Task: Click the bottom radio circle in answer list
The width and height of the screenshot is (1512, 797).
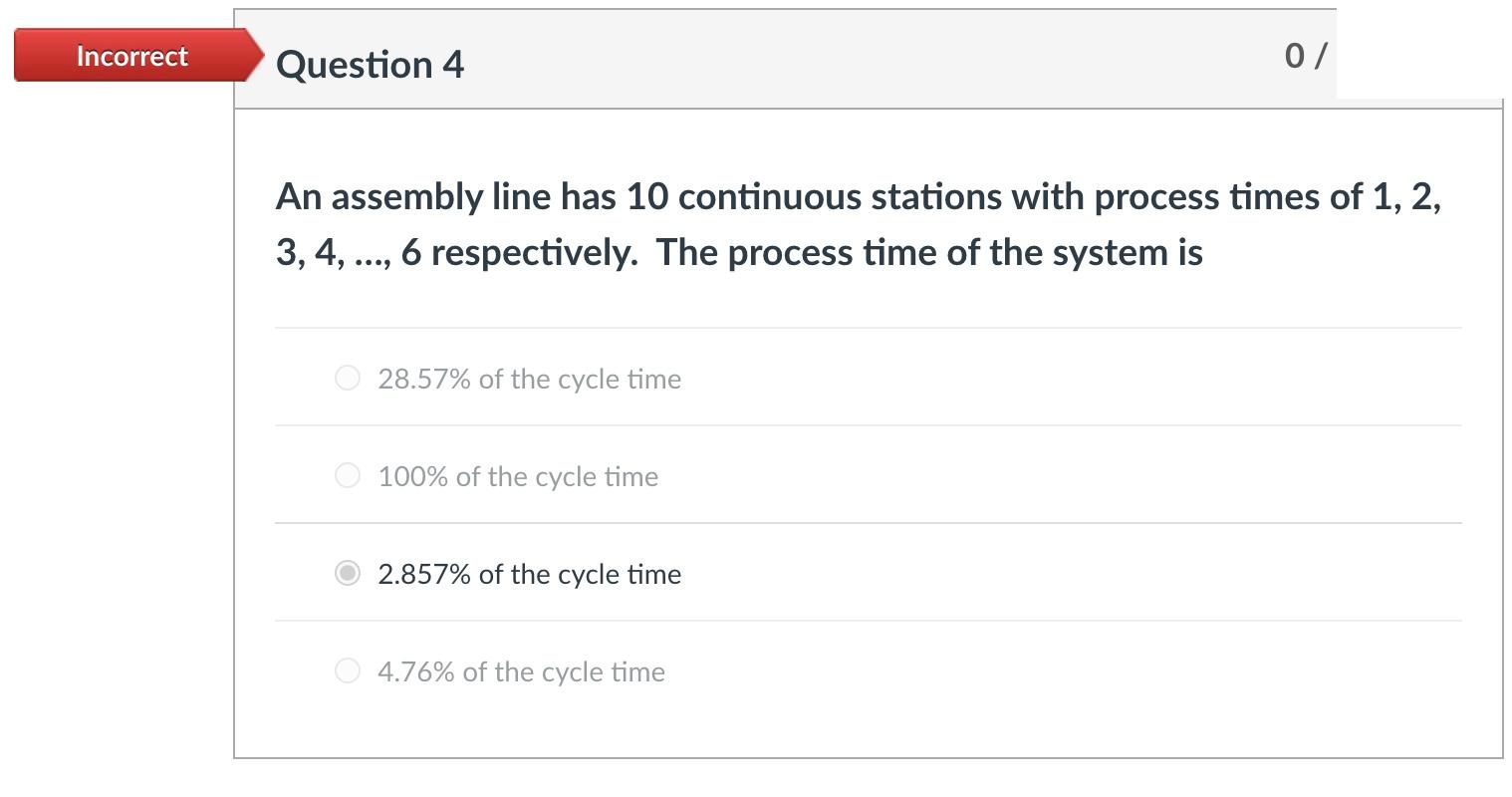Action: (348, 670)
